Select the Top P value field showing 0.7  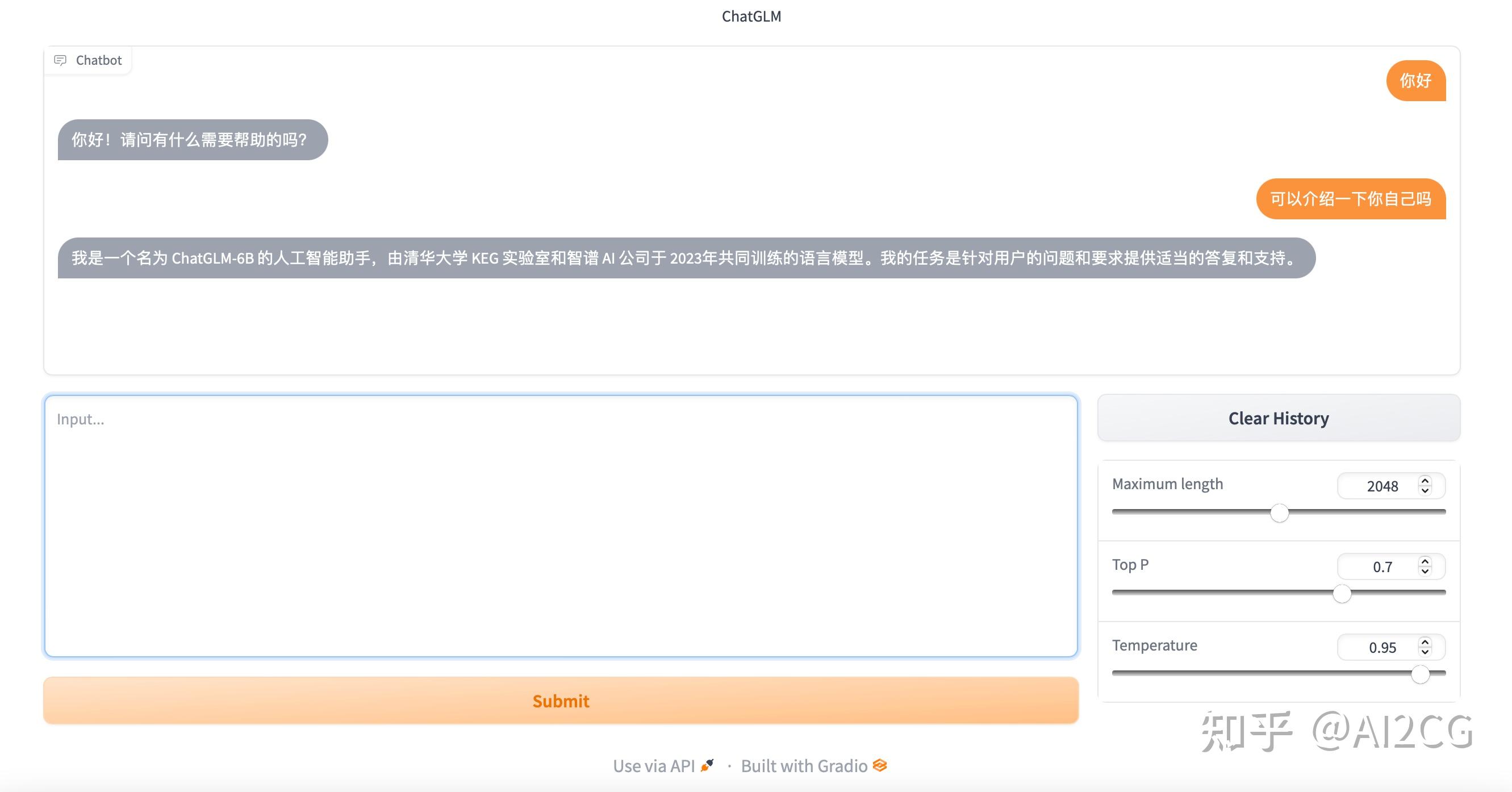click(x=1383, y=566)
